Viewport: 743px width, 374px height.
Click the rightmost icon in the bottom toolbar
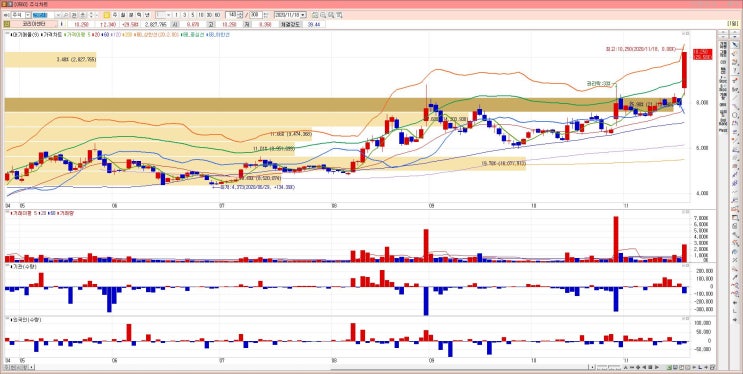coord(712,367)
